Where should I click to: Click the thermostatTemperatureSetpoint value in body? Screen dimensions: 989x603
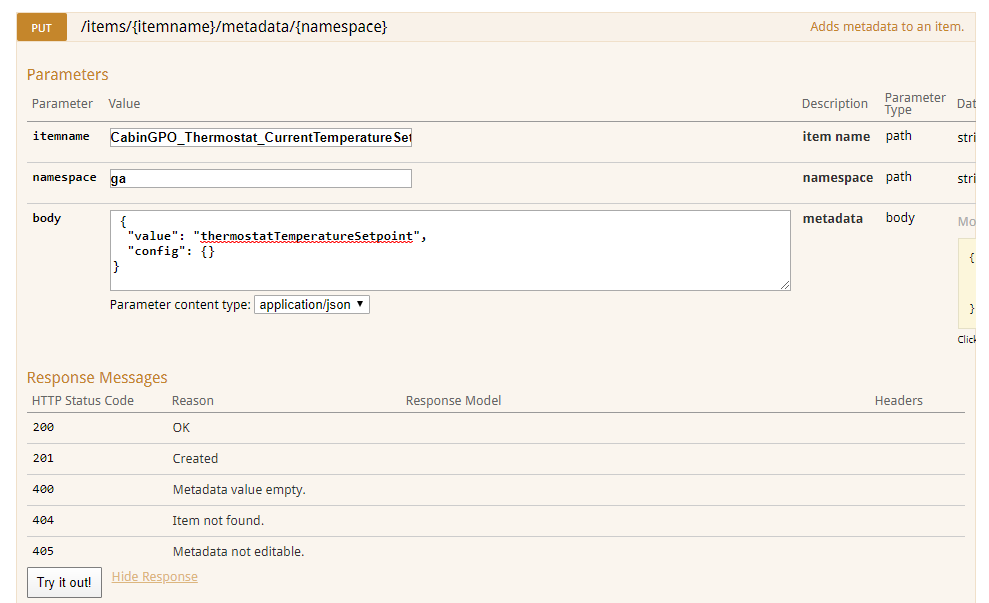309,236
